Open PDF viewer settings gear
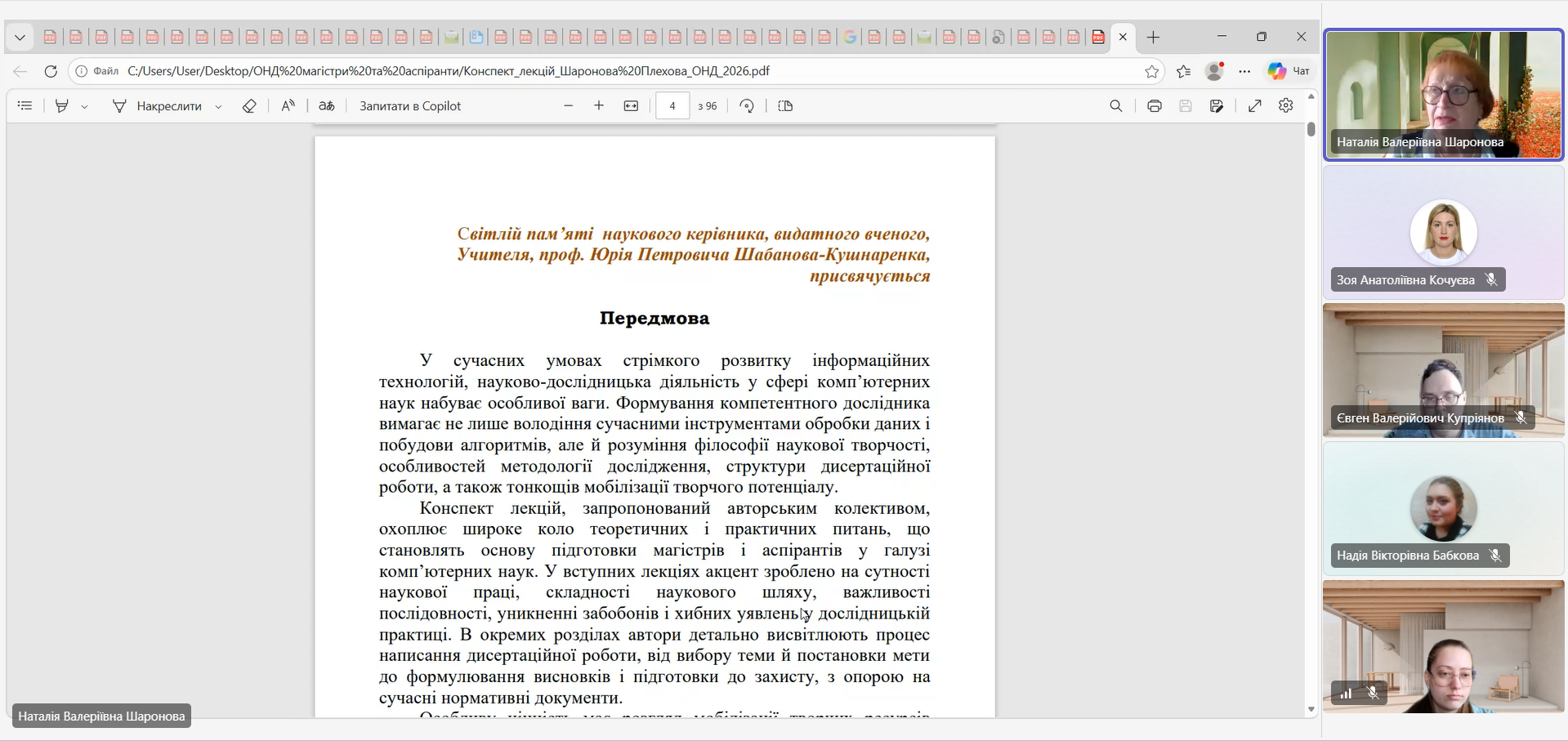The width and height of the screenshot is (1568, 741). [x=1286, y=106]
